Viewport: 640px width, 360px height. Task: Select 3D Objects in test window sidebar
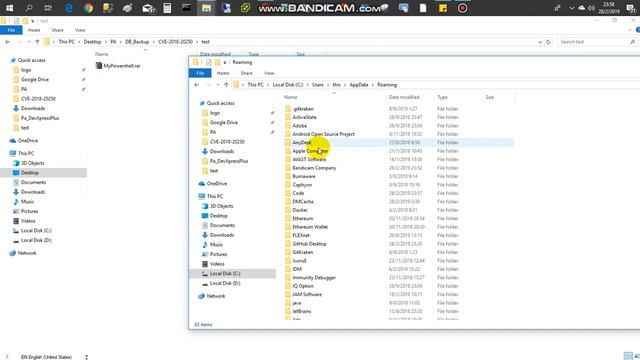33,163
